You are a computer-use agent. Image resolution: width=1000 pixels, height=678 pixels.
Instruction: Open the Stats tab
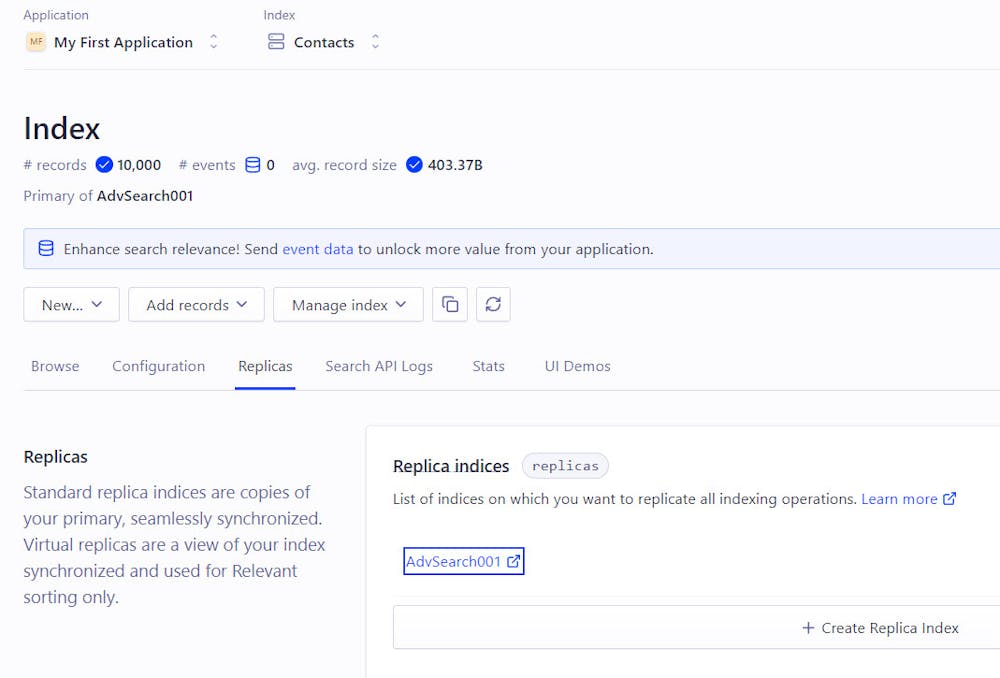point(488,366)
